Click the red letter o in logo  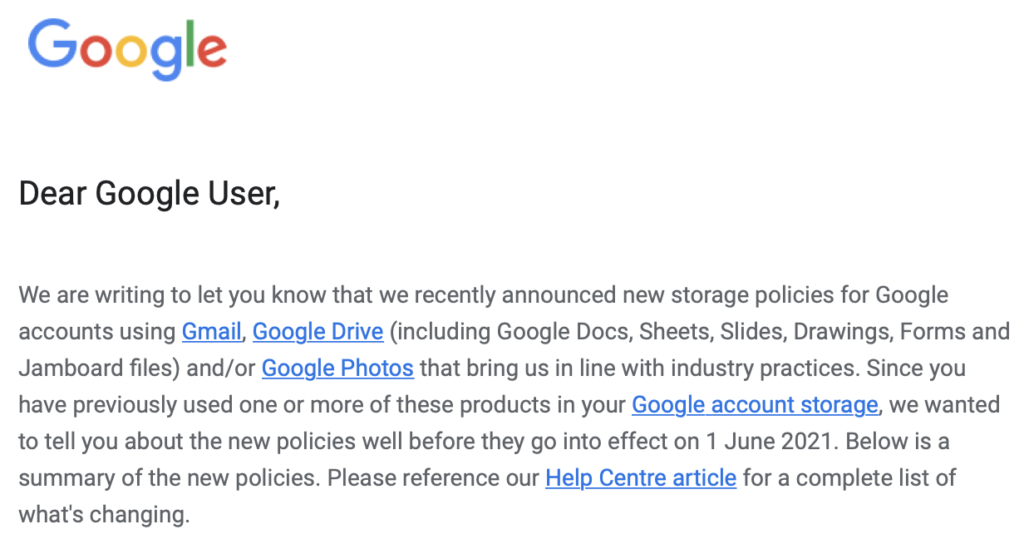click(x=97, y=51)
